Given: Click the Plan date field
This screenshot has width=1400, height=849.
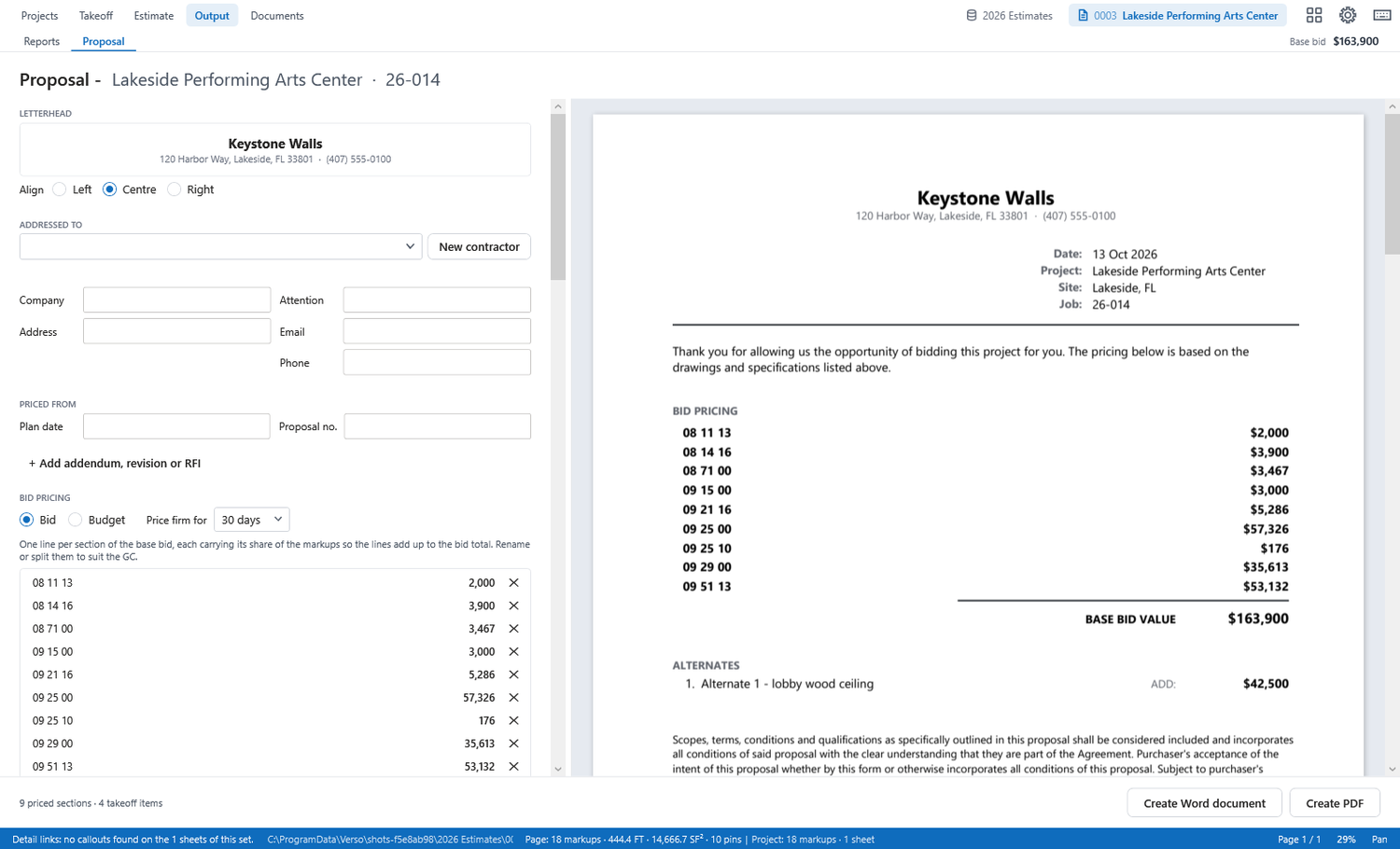Looking at the screenshot, I should pos(176,426).
